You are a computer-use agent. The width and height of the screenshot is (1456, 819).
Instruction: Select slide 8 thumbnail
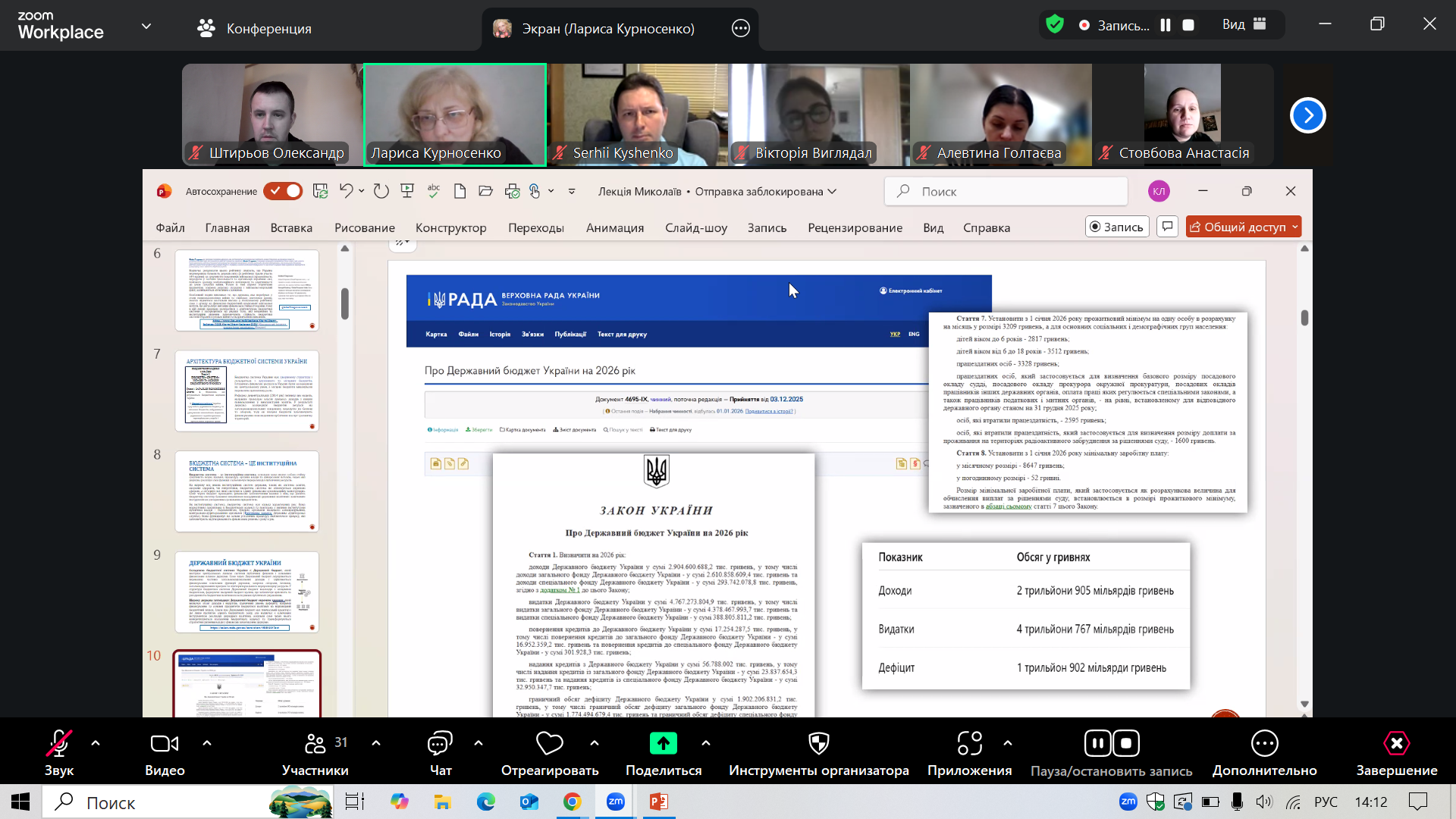(x=246, y=491)
